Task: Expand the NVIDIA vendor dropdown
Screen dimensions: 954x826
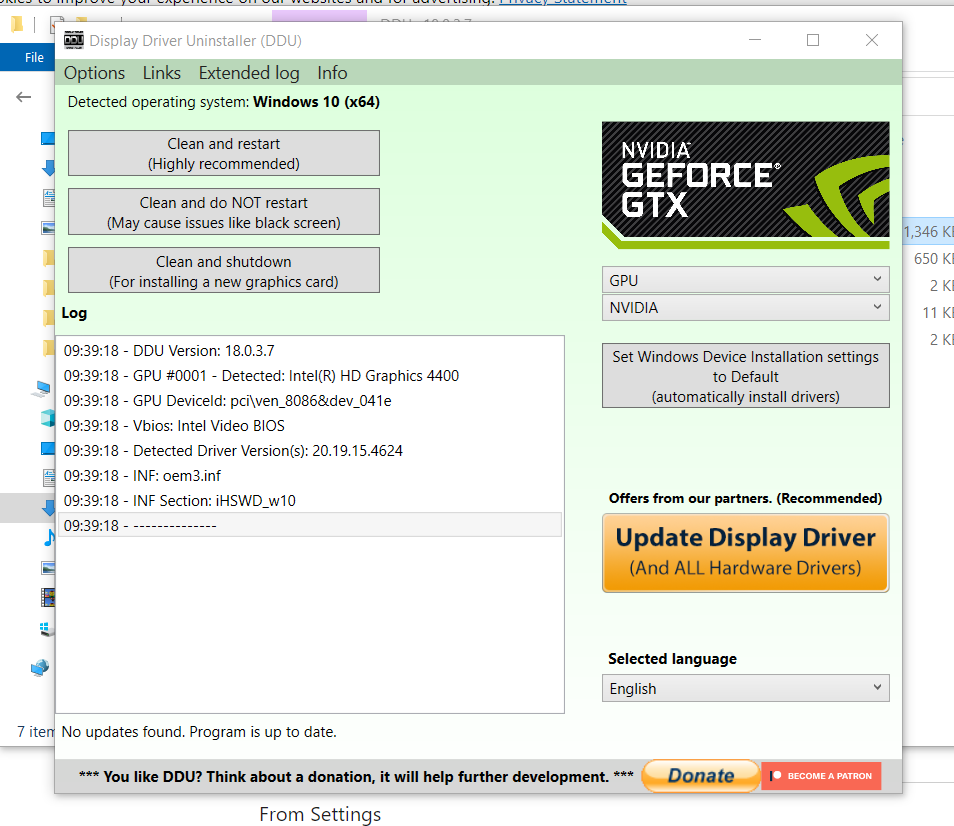Action: (x=745, y=307)
